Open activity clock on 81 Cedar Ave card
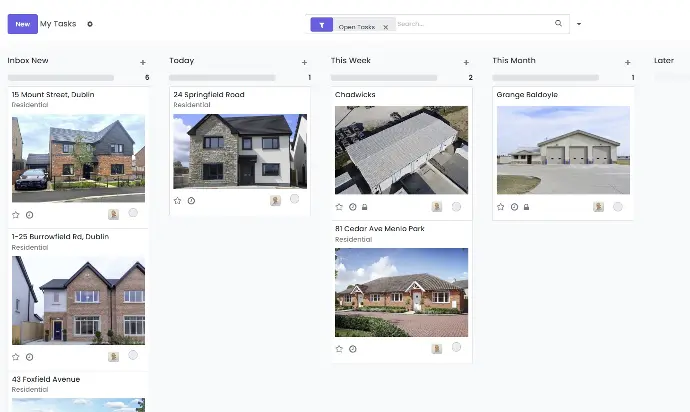This screenshot has width=690, height=412. tap(353, 349)
